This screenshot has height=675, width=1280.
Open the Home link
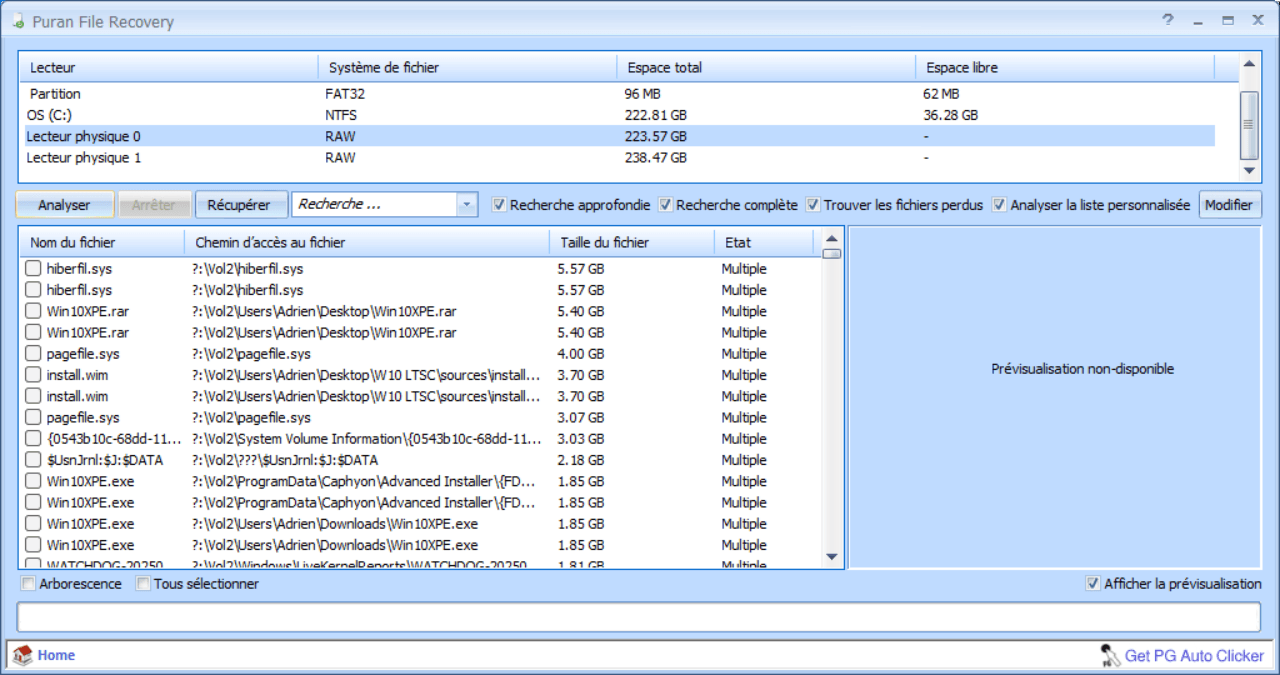click(x=56, y=656)
